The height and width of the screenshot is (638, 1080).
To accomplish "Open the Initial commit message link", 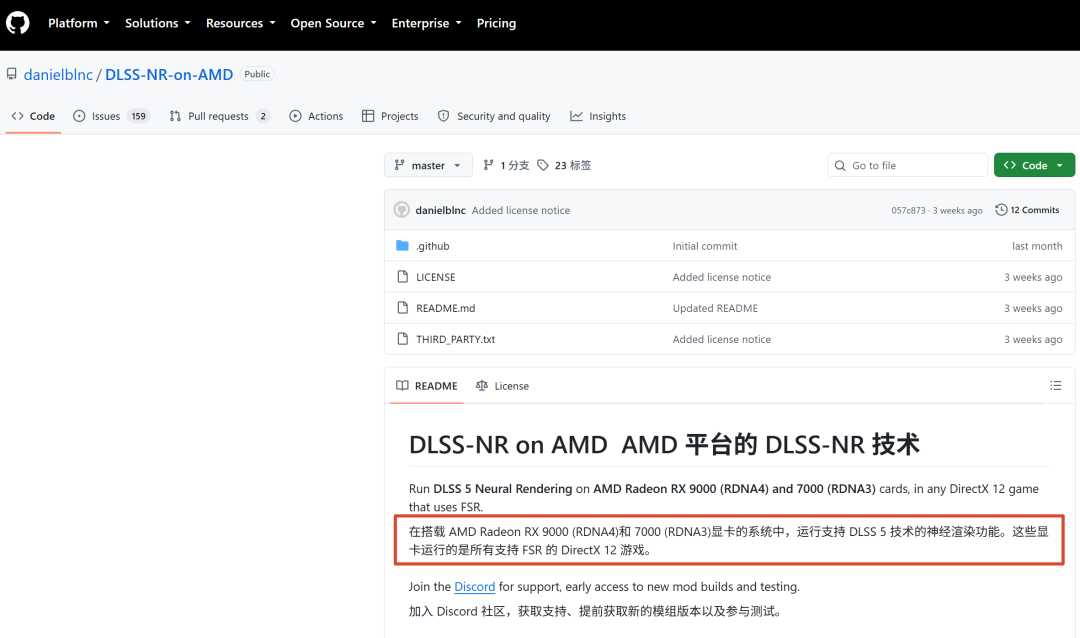I will (x=705, y=246).
